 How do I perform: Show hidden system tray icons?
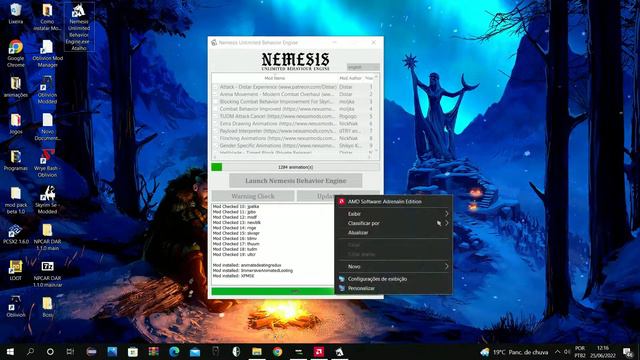click(x=558, y=351)
